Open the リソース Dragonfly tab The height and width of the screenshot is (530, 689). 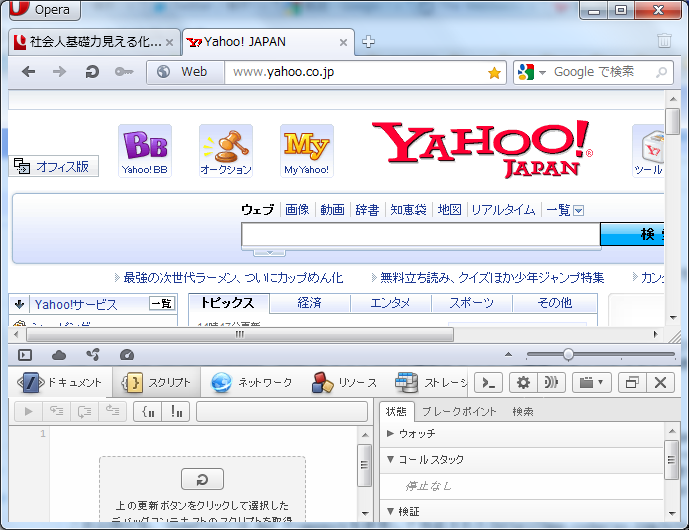click(344, 383)
